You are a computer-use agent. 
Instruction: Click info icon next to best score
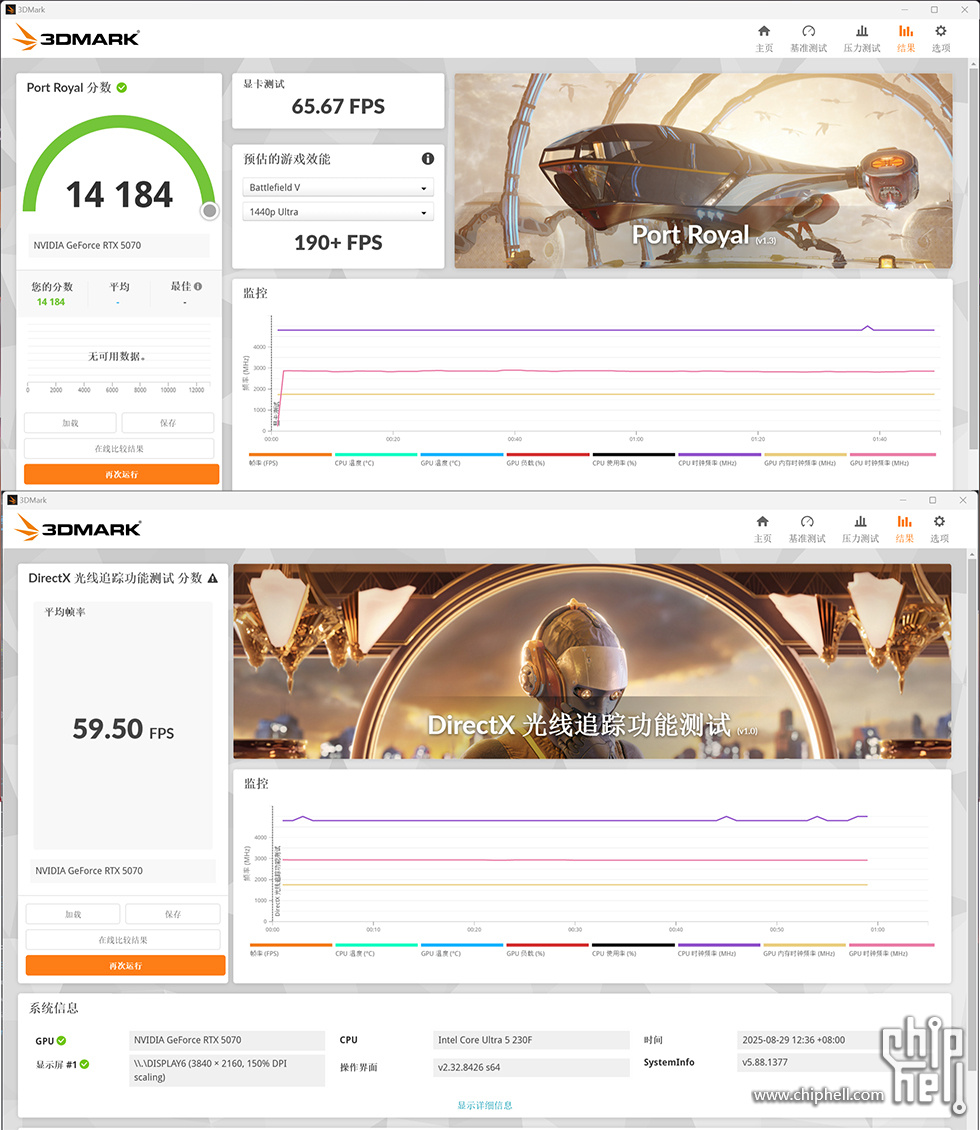point(198,286)
